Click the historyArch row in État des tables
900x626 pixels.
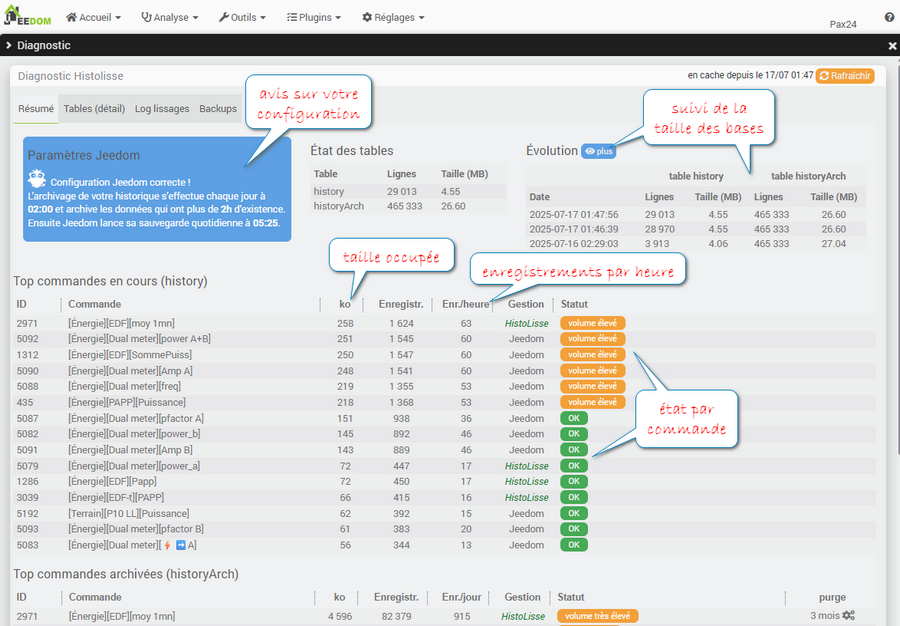click(x=408, y=206)
